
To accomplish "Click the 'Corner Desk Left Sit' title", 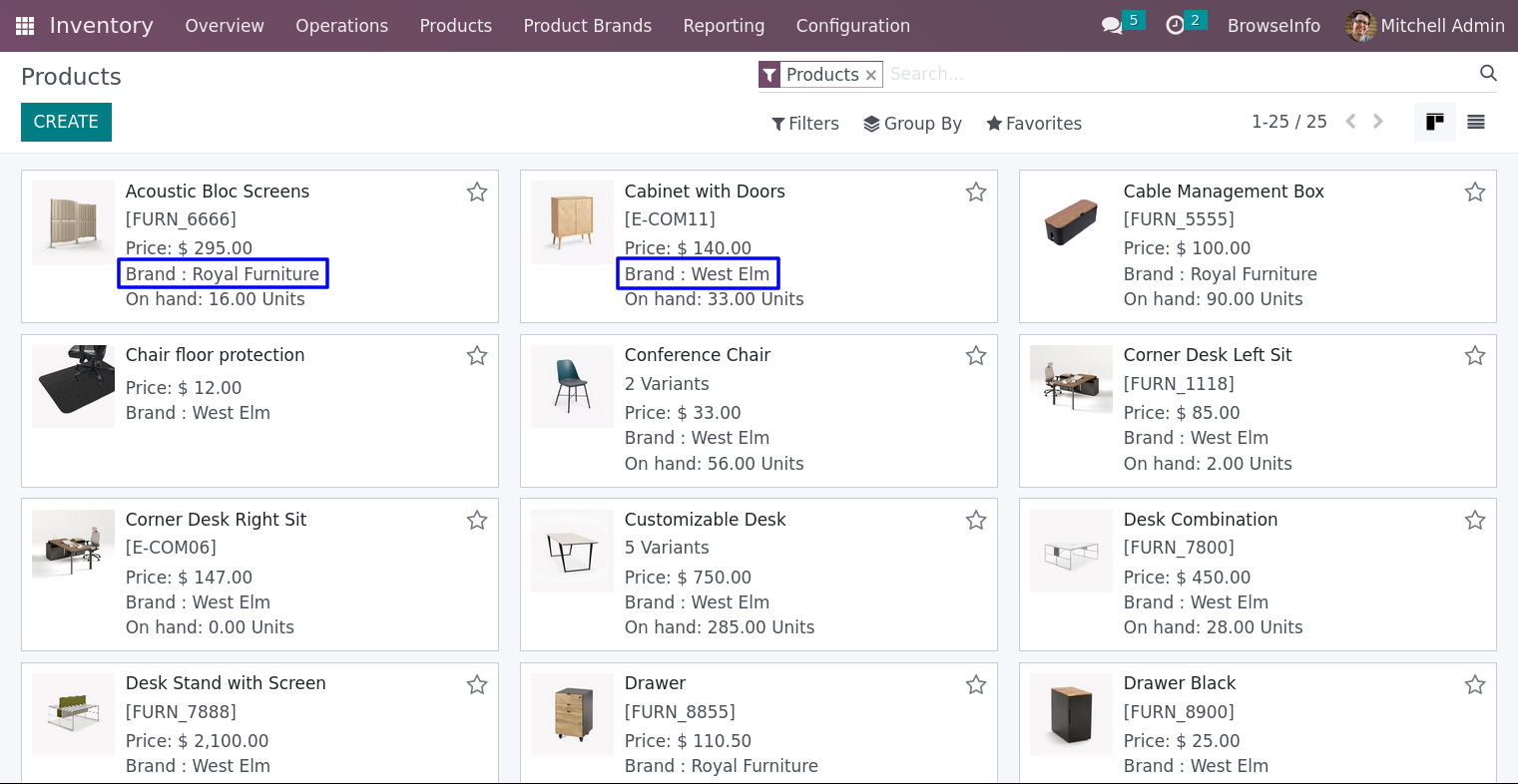I will click(1208, 355).
